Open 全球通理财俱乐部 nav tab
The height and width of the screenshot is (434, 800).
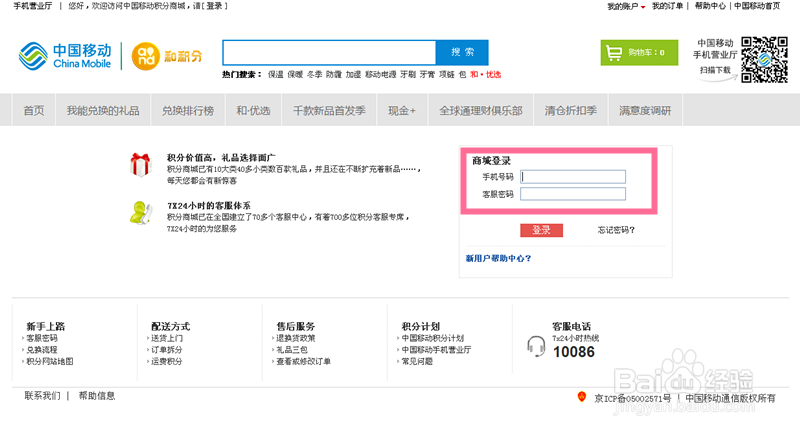pos(481,110)
